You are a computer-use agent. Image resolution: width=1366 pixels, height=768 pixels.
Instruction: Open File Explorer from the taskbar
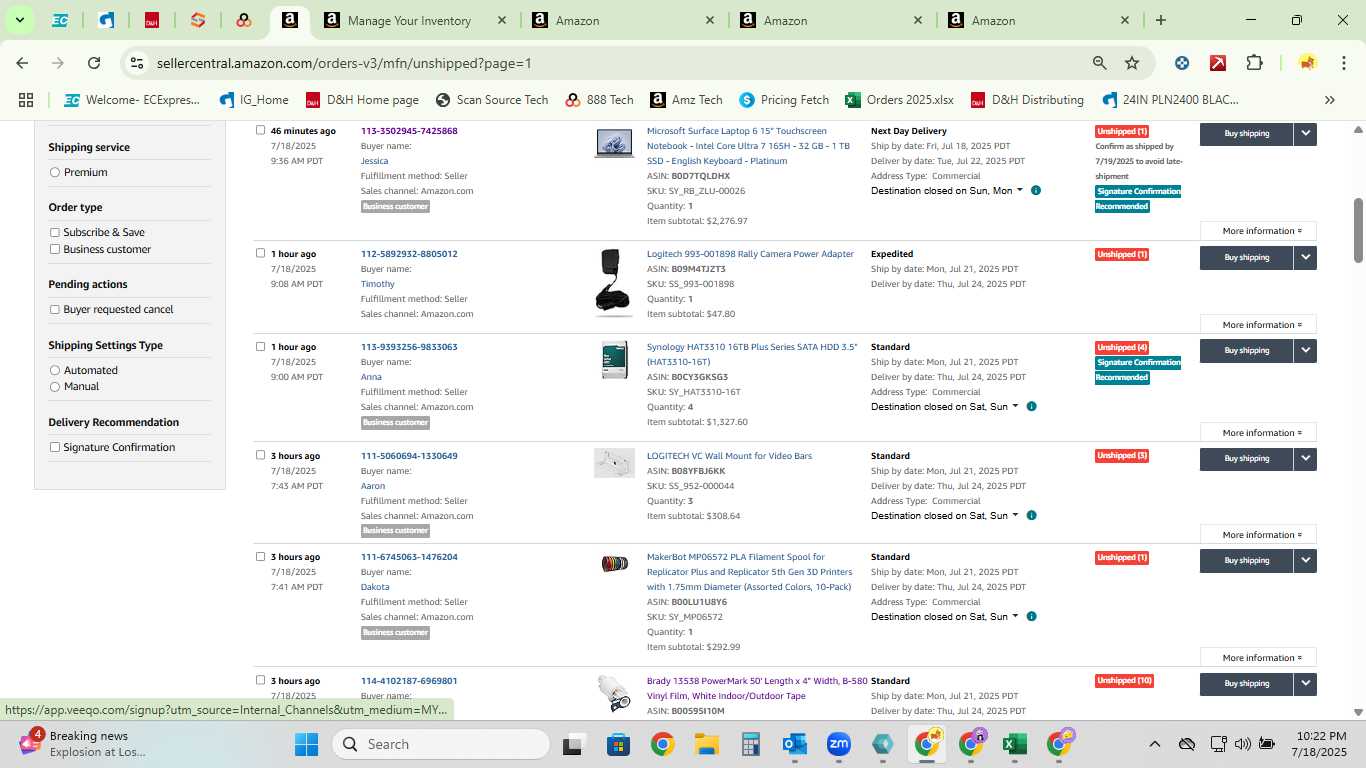[707, 744]
